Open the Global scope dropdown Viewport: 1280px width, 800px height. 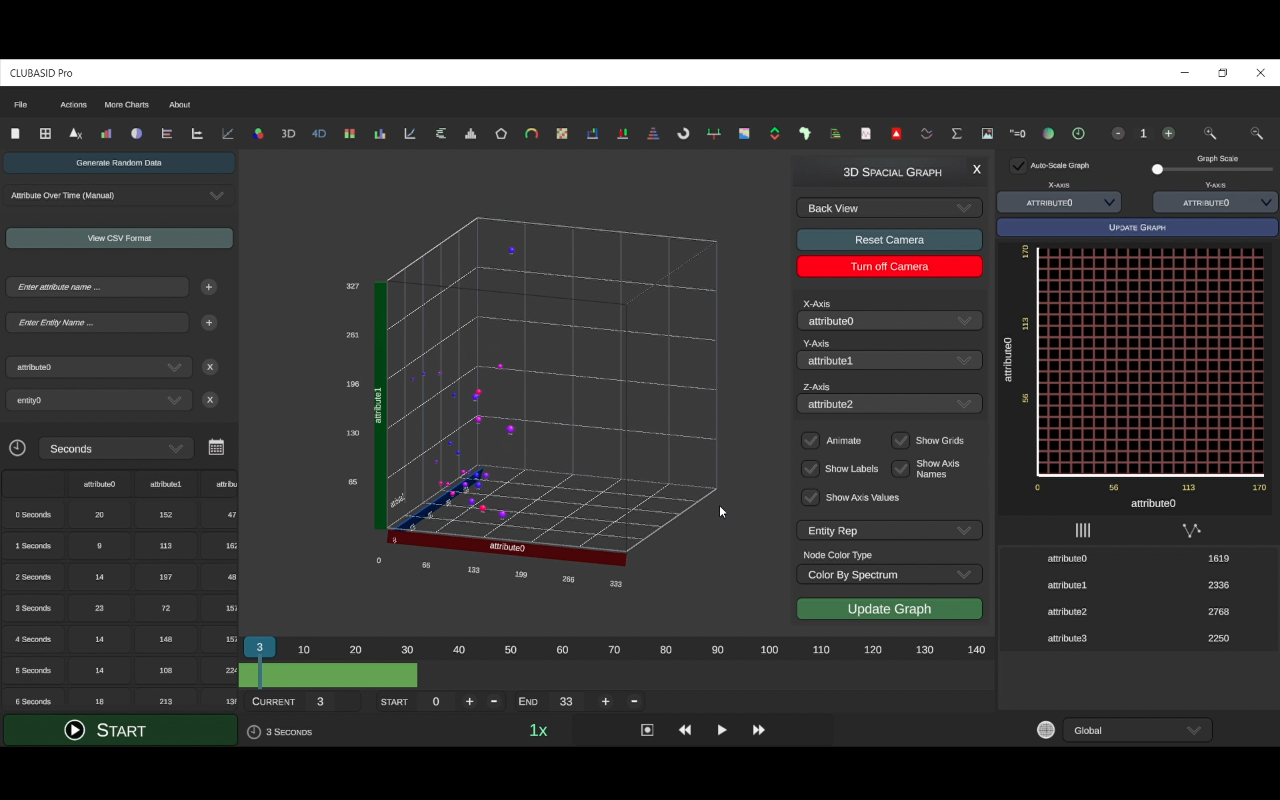click(1137, 730)
